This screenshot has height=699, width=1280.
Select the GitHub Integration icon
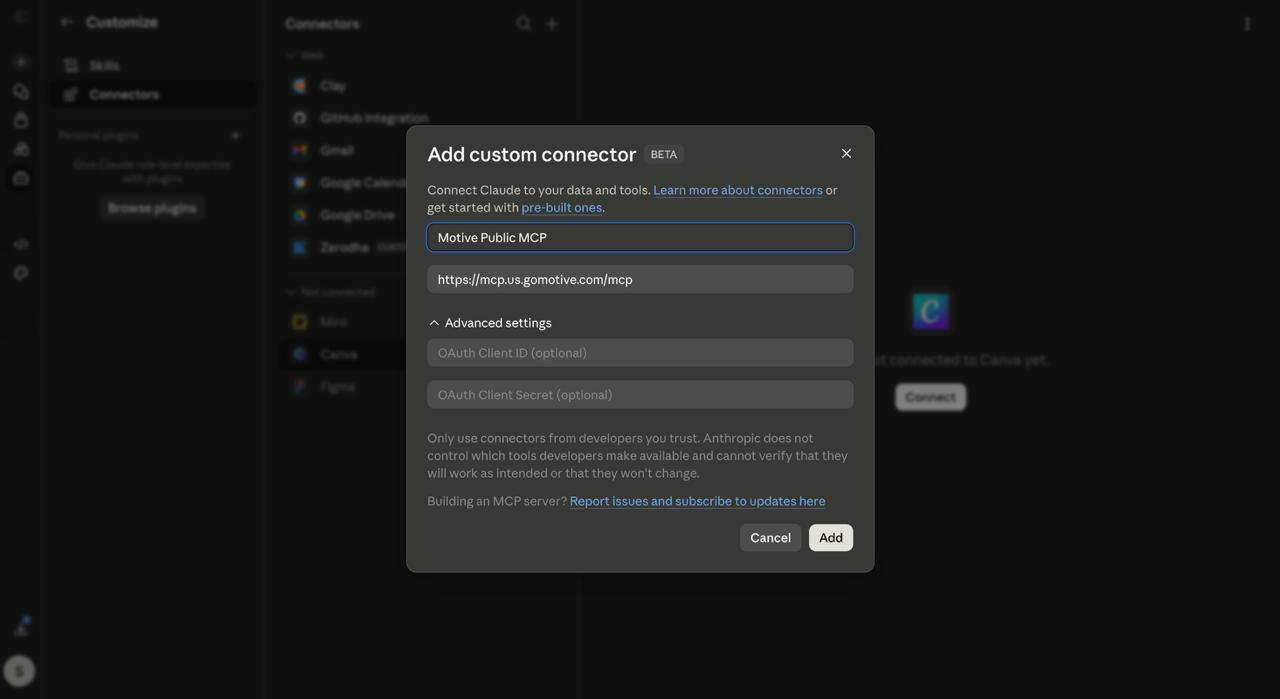(x=300, y=118)
